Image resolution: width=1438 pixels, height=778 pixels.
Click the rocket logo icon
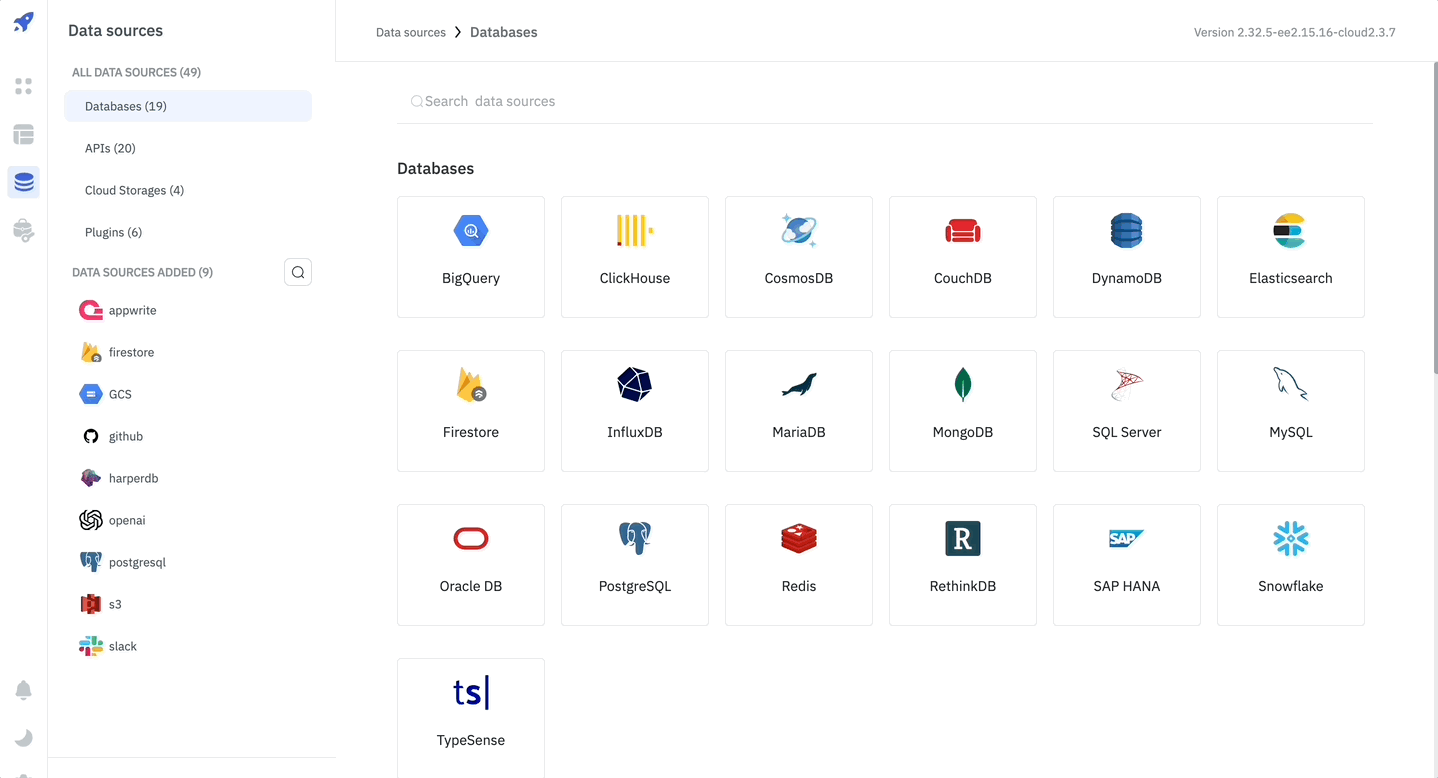[x=24, y=22]
